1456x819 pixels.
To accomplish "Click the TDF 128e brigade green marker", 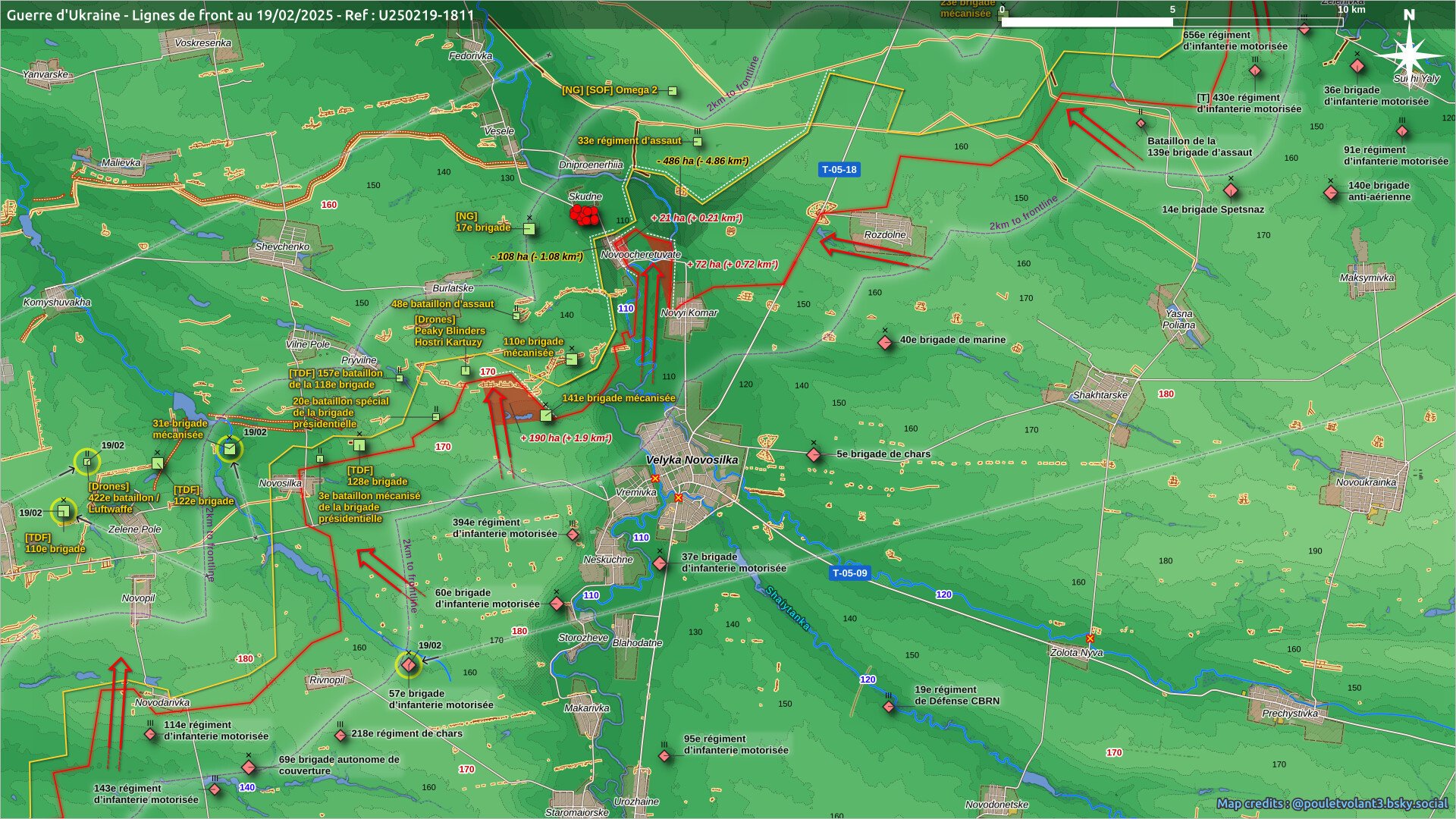I will 359,445.
